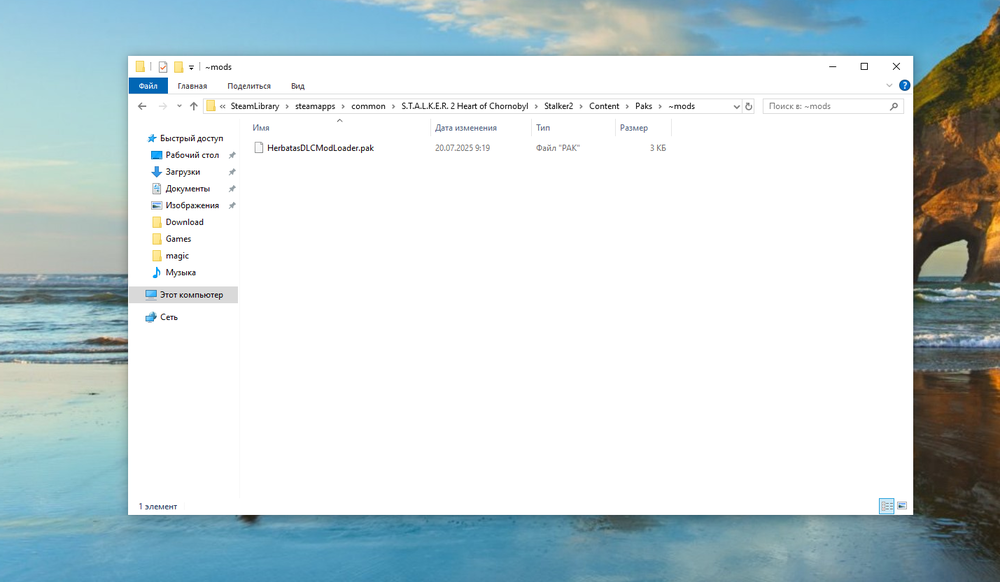The width and height of the screenshot is (1000, 582).
Task: Refresh the ~mods folder view
Action: (x=749, y=106)
